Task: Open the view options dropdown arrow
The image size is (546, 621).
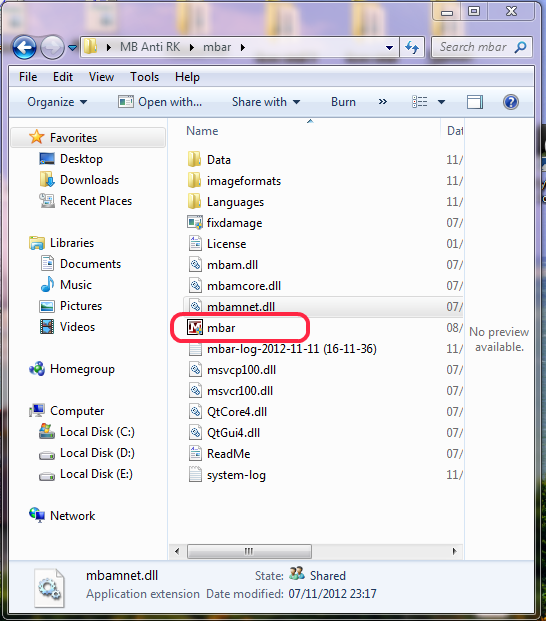Action: (x=441, y=102)
